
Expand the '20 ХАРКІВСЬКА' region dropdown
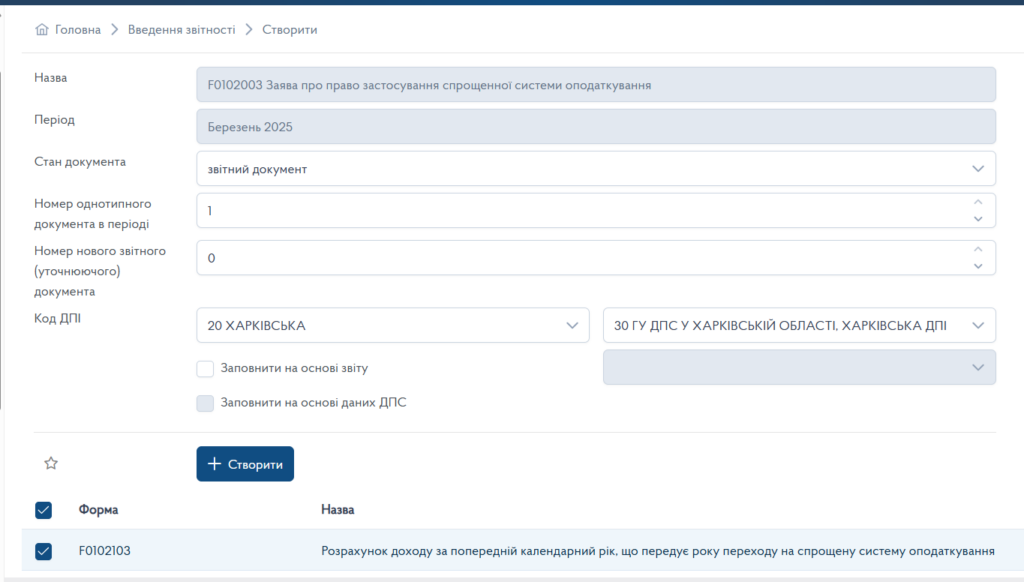coord(393,325)
